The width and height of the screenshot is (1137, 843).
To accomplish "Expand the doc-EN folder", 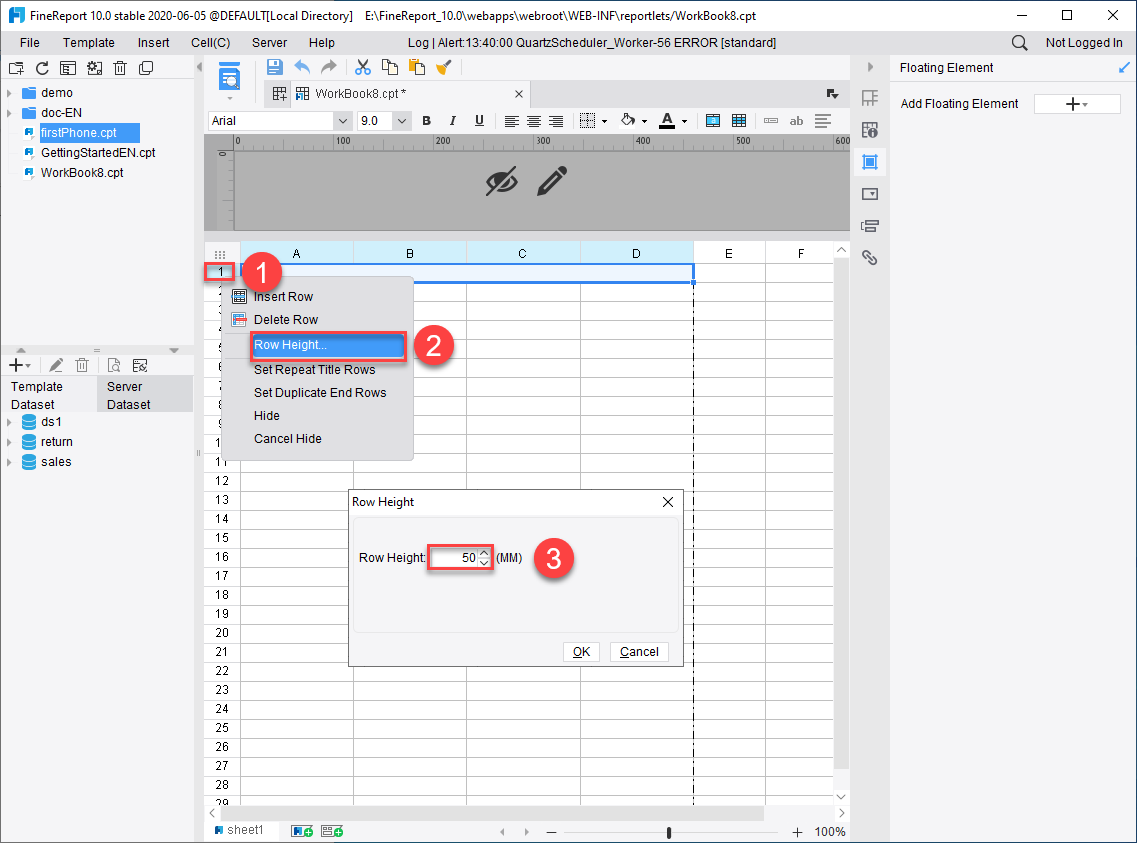I will (9, 113).
